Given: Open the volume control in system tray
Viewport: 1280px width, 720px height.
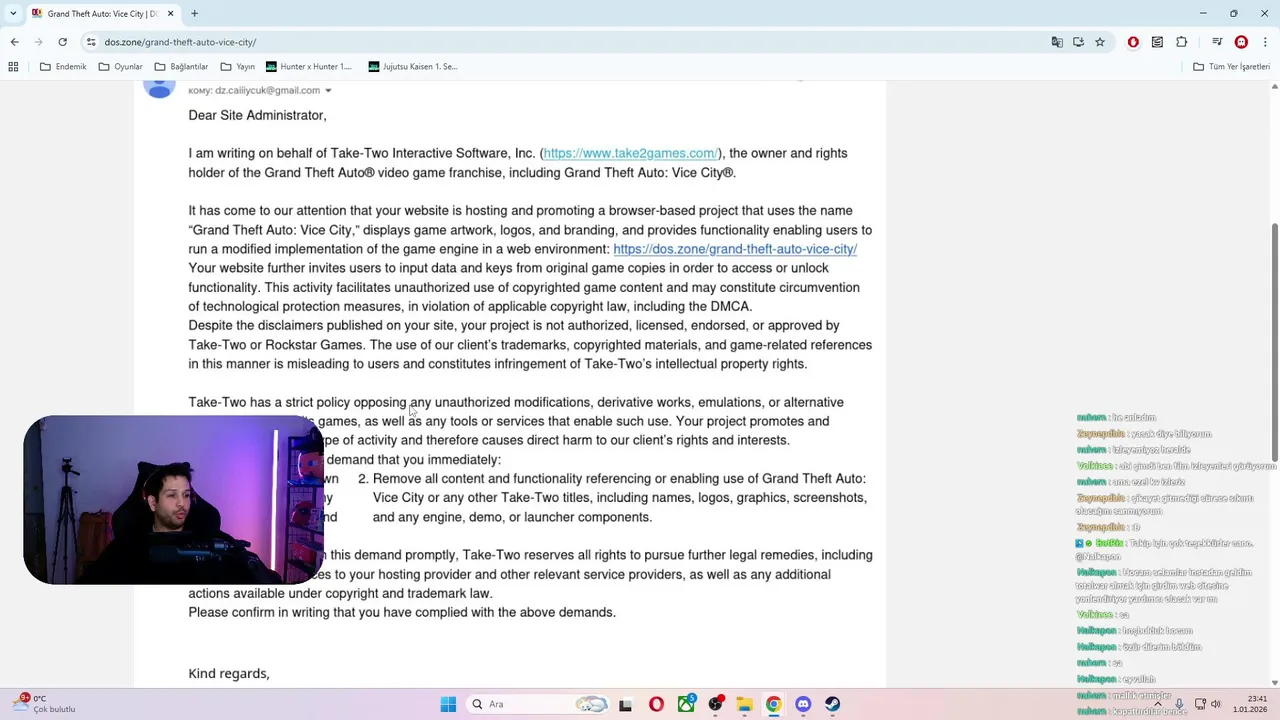Looking at the screenshot, I should pyautogui.click(x=1216, y=704).
